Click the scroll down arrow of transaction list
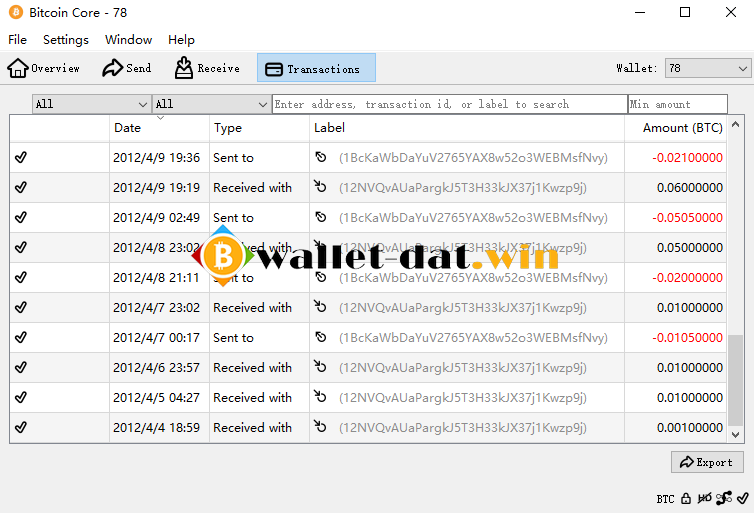 [x=735, y=435]
